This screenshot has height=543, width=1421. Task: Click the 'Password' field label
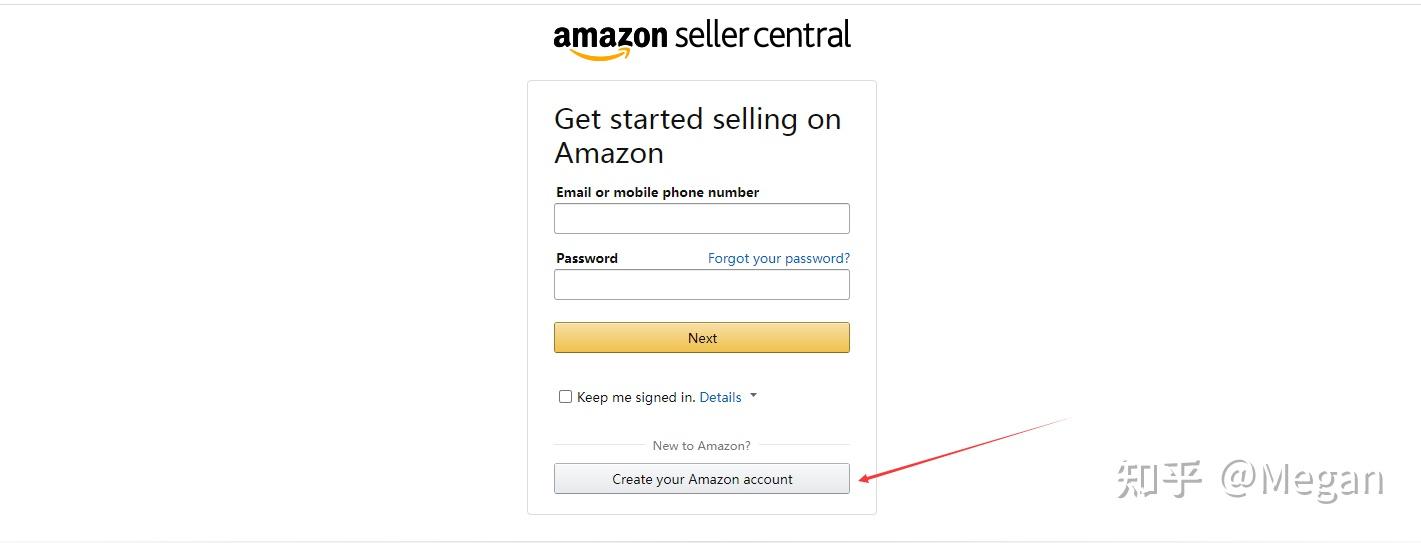coord(587,258)
